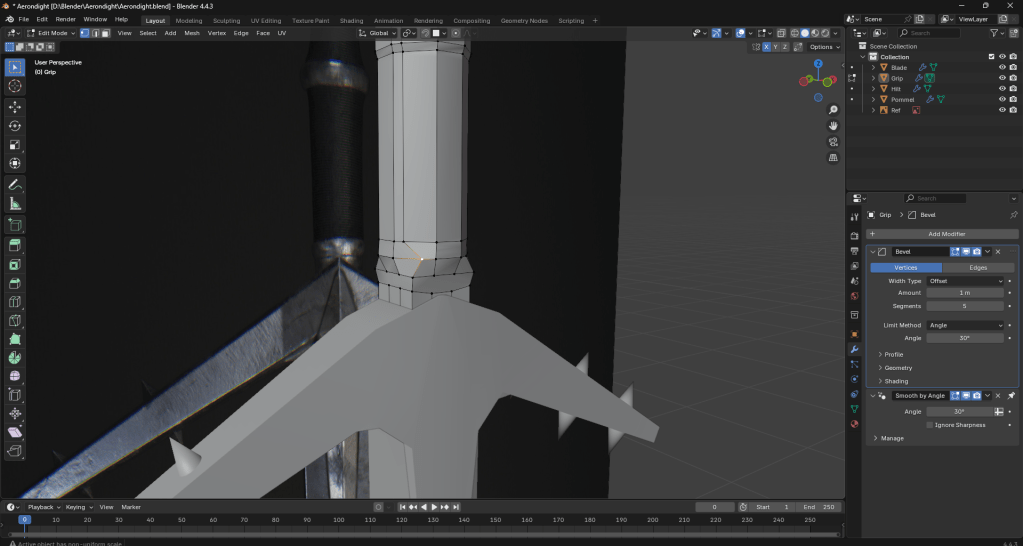Click the hand pan view icon
This screenshot has height=546, width=1023.
pos(833,126)
